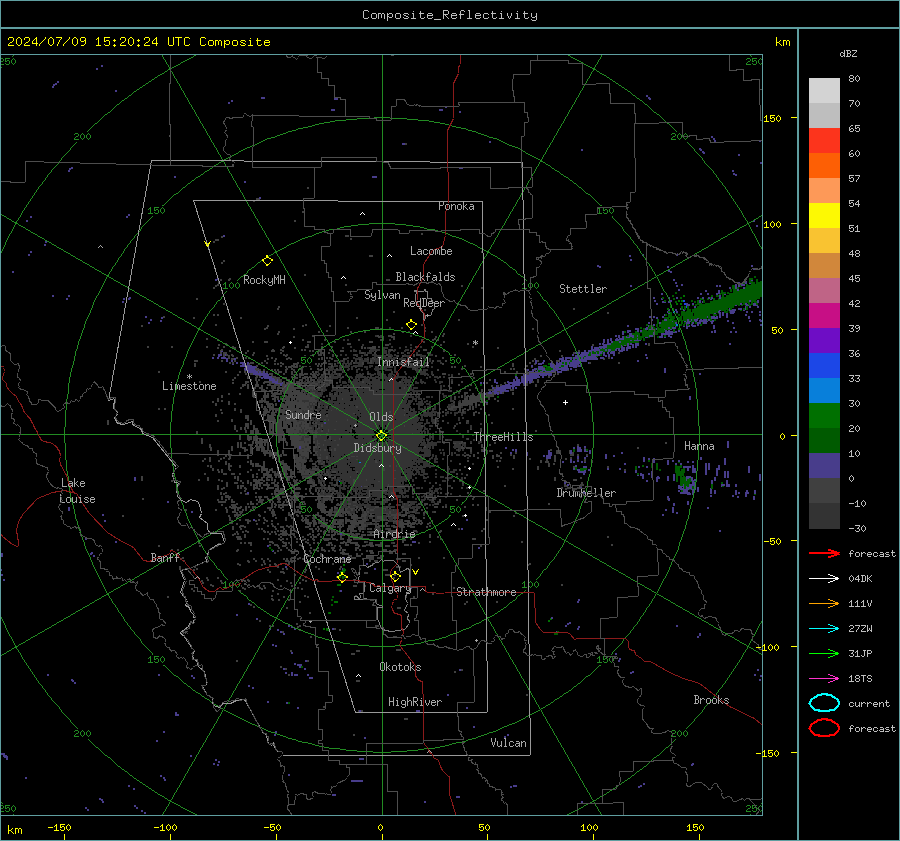Click the bright yellow 51–54 dBZ swatch

[824, 216]
